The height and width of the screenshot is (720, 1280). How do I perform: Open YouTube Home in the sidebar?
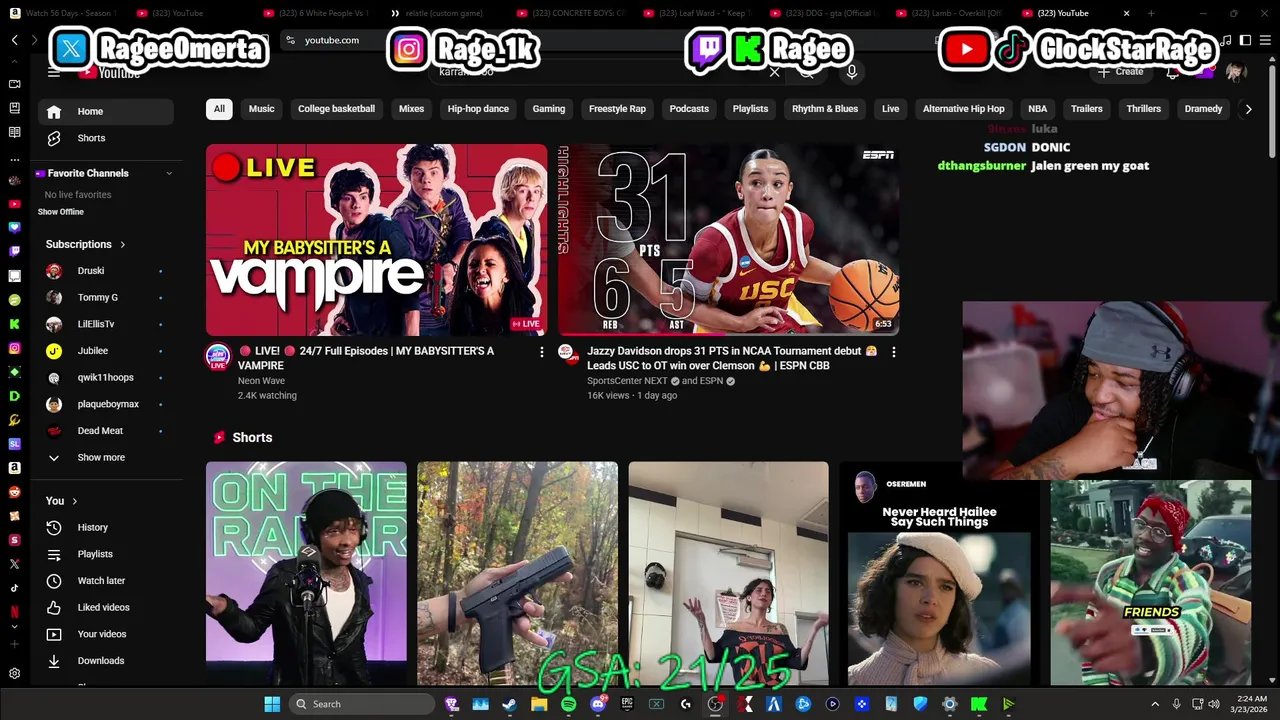(105, 111)
